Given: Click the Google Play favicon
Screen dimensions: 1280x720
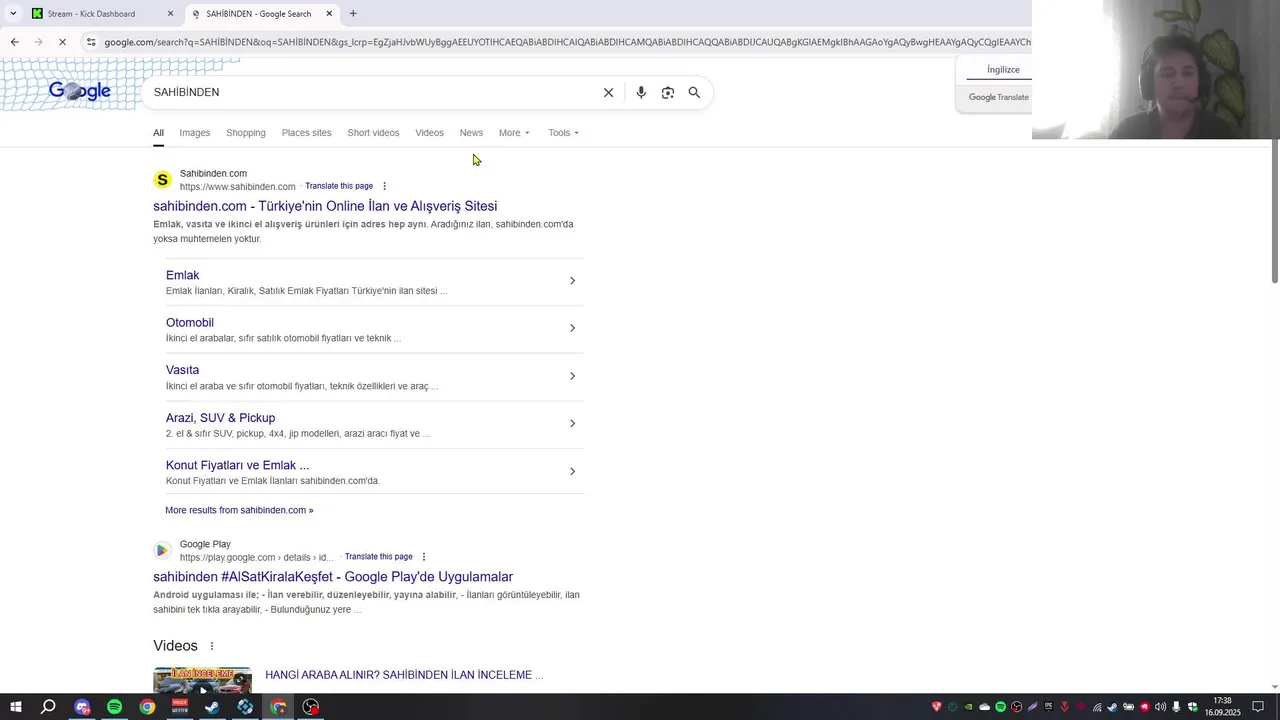Looking at the screenshot, I should pyautogui.click(x=162, y=551).
